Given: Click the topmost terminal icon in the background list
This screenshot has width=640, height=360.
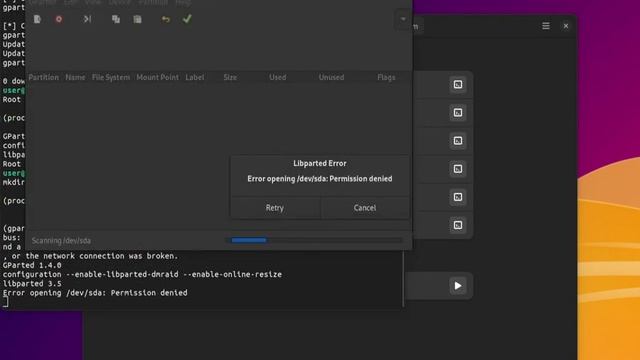Looking at the screenshot, I should [x=458, y=84].
